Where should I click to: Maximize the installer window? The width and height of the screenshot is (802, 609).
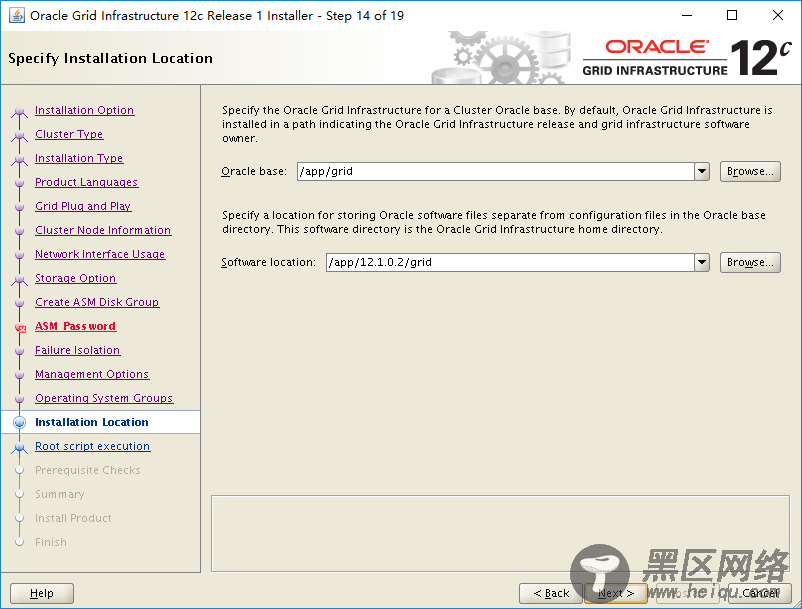(732, 15)
